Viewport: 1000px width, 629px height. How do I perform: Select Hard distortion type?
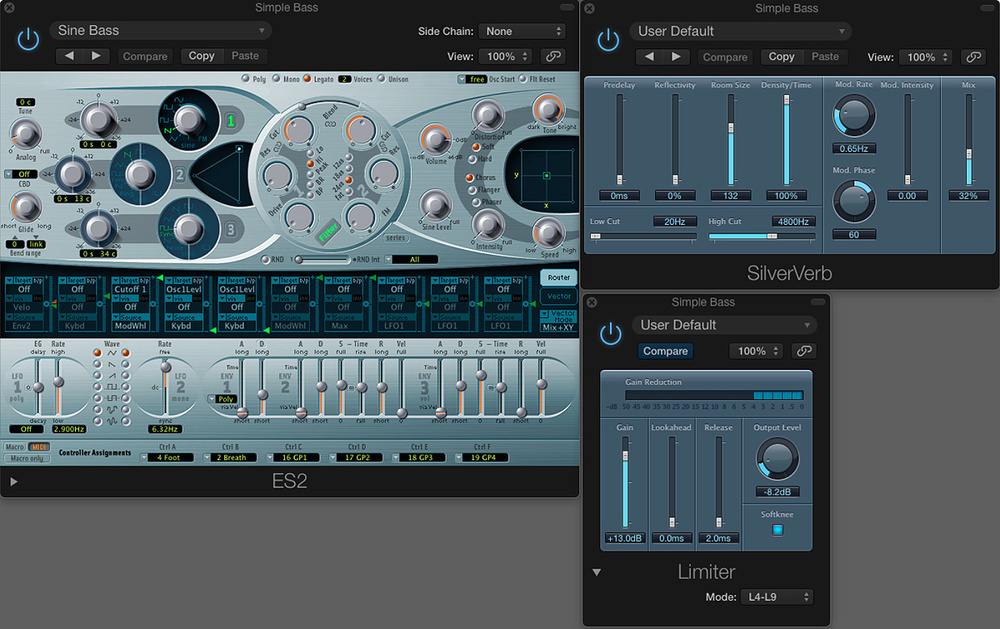tap(473, 159)
